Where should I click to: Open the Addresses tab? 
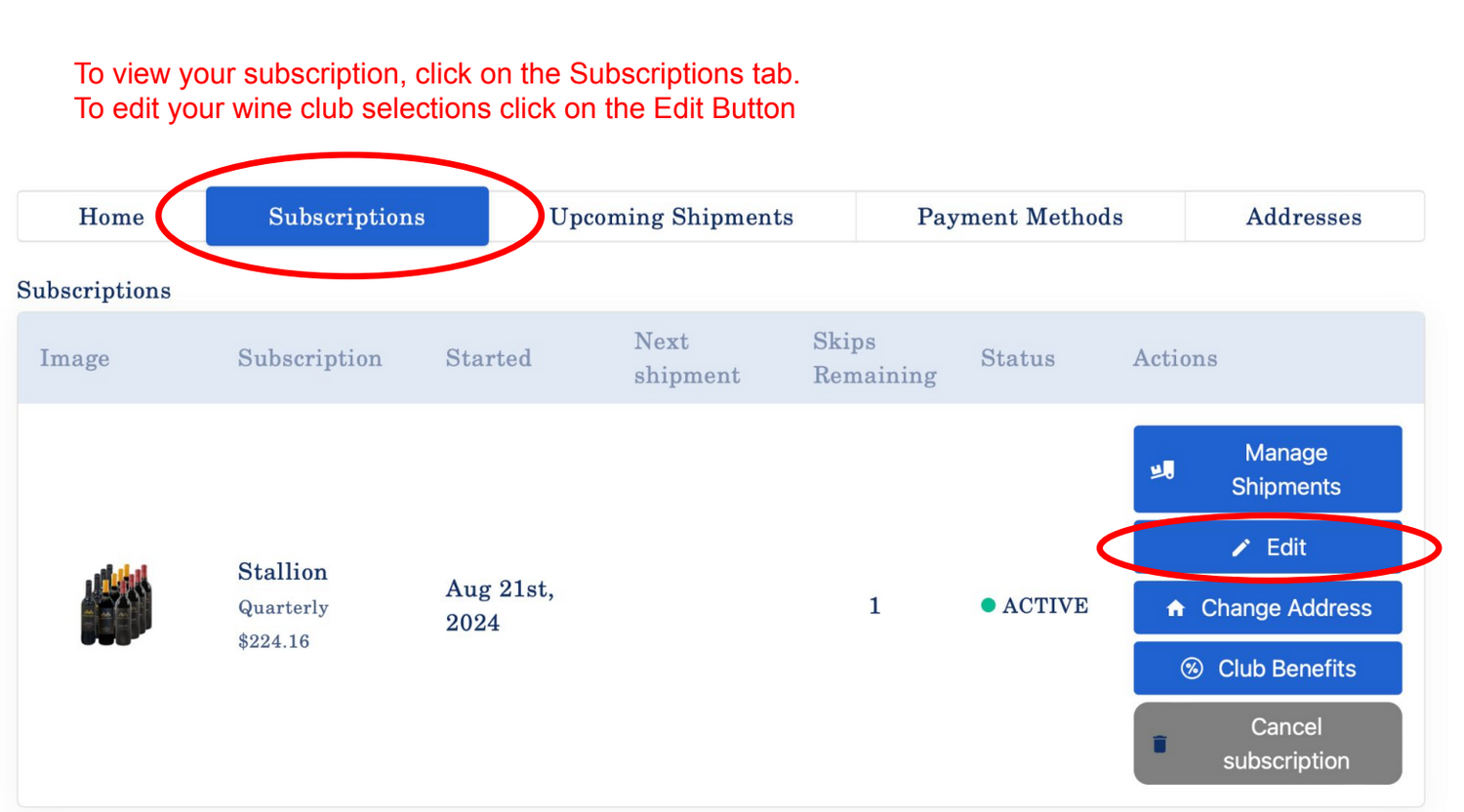tap(1303, 217)
